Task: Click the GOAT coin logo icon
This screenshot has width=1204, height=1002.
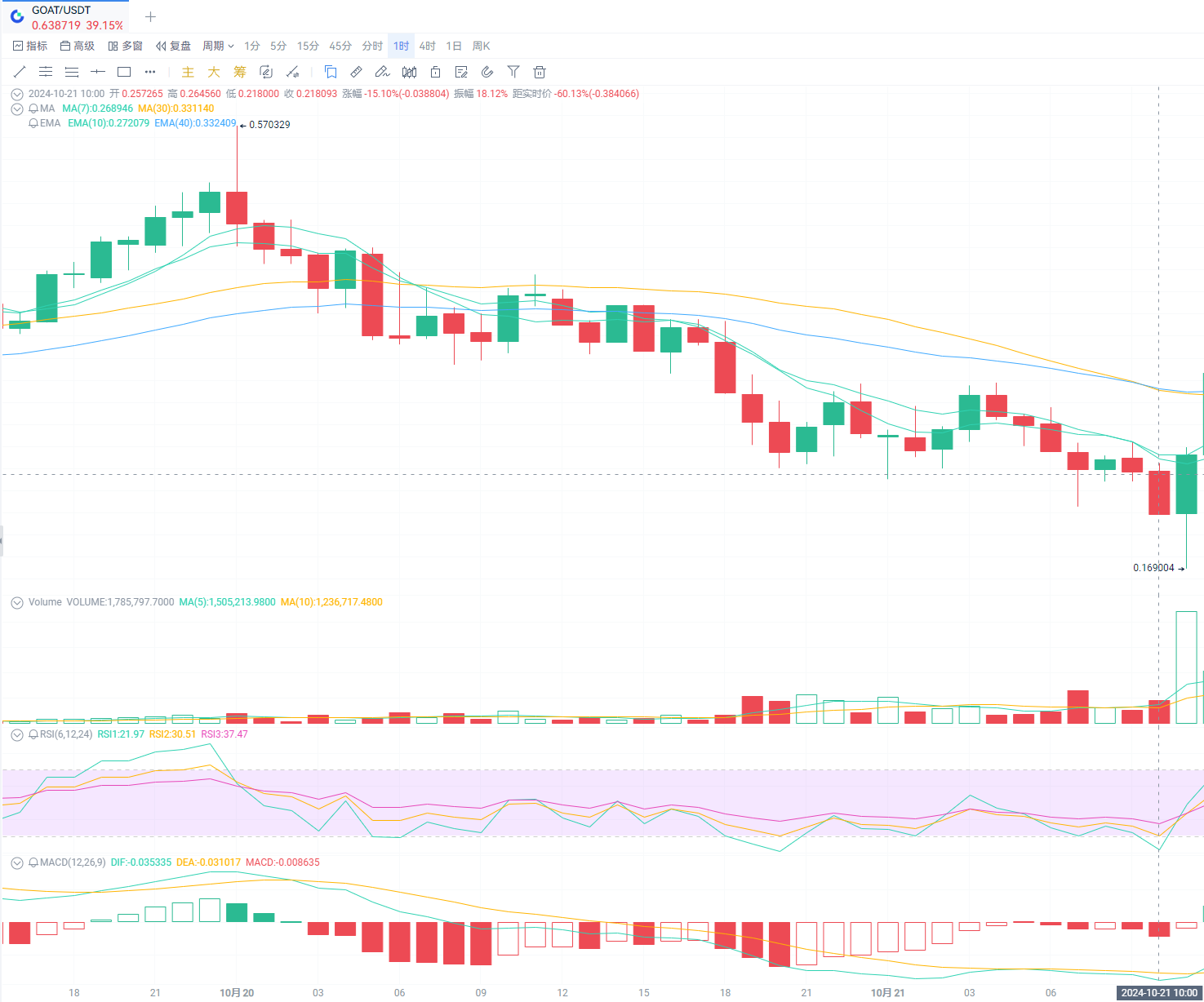Action: tap(17, 16)
